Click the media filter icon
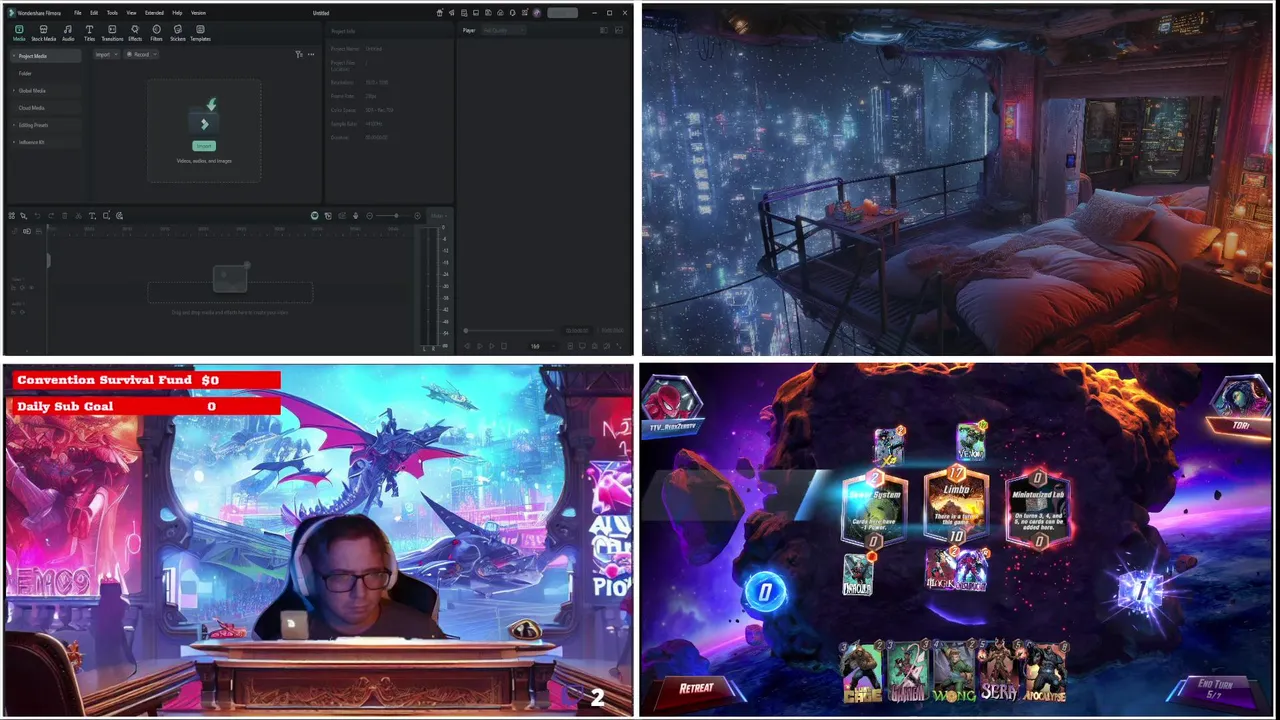The image size is (1280, 720). (298, 54)
